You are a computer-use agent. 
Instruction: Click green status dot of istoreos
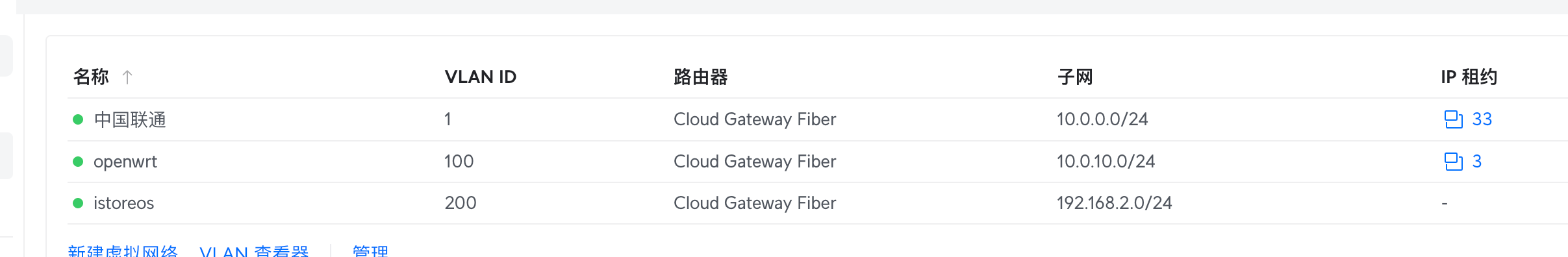[x=78, y=203]
